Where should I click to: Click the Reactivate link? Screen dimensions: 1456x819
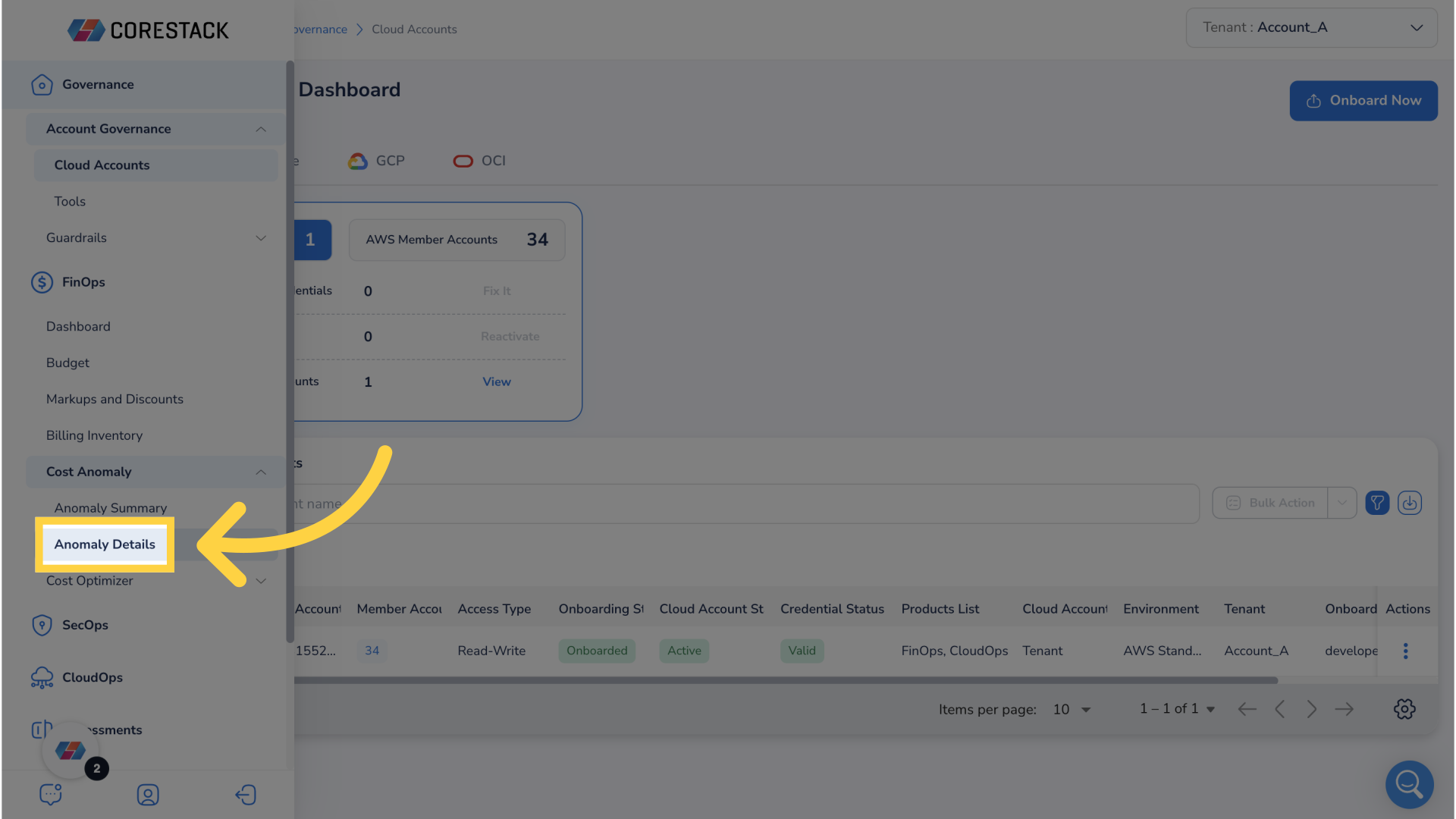510,337
